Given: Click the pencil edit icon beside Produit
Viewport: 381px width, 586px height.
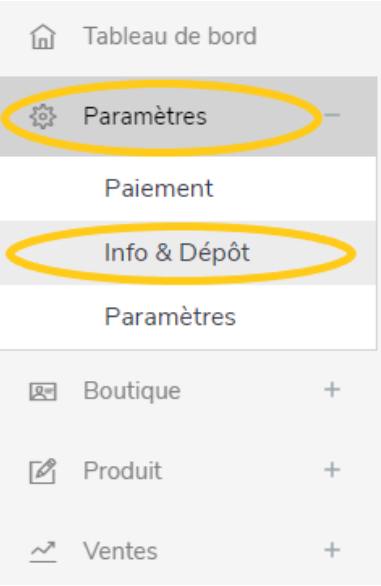Looking at the screenshot, I should 43,471.
